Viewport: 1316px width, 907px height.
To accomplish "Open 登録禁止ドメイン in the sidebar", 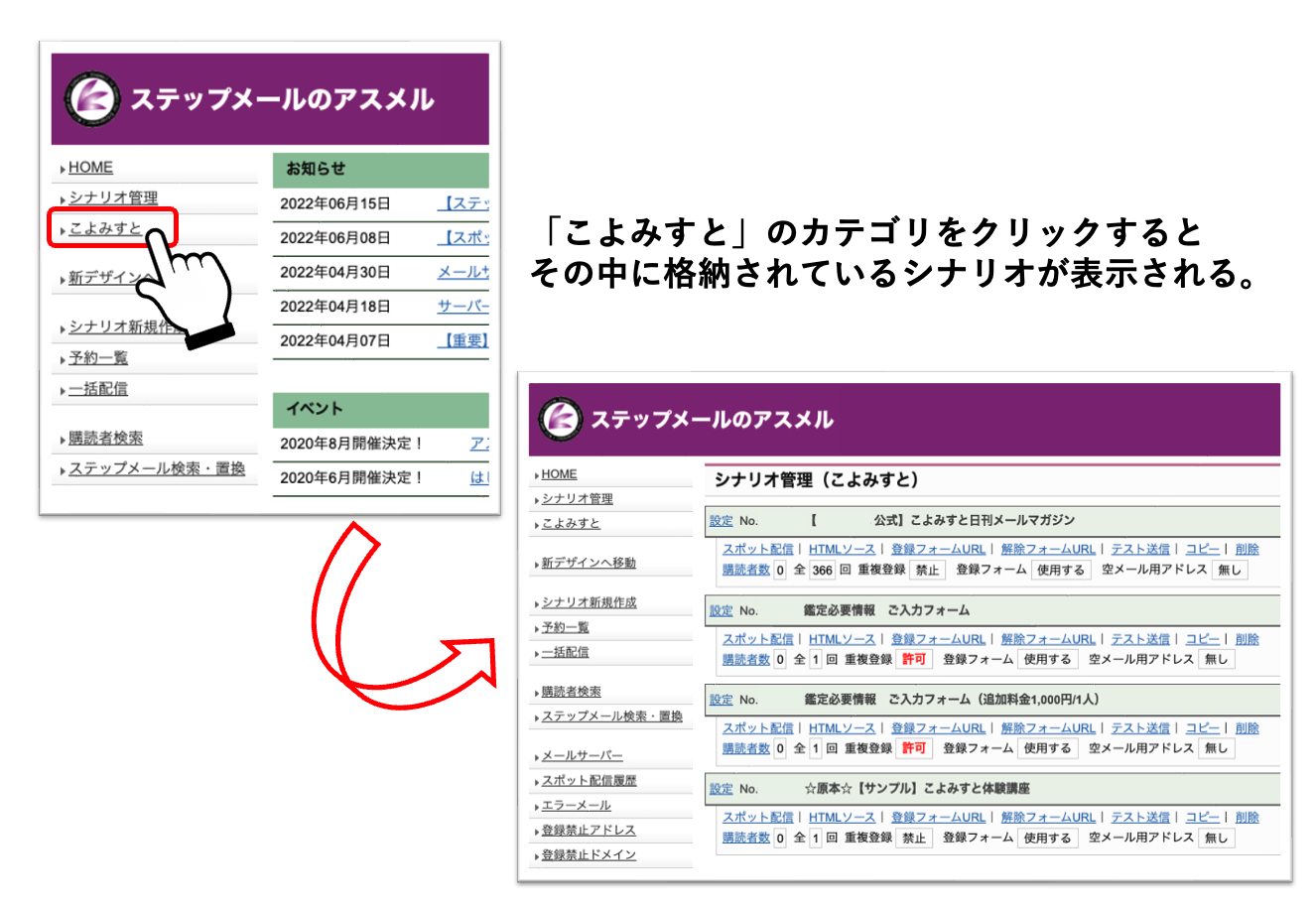I will click(x=590, y=855).
